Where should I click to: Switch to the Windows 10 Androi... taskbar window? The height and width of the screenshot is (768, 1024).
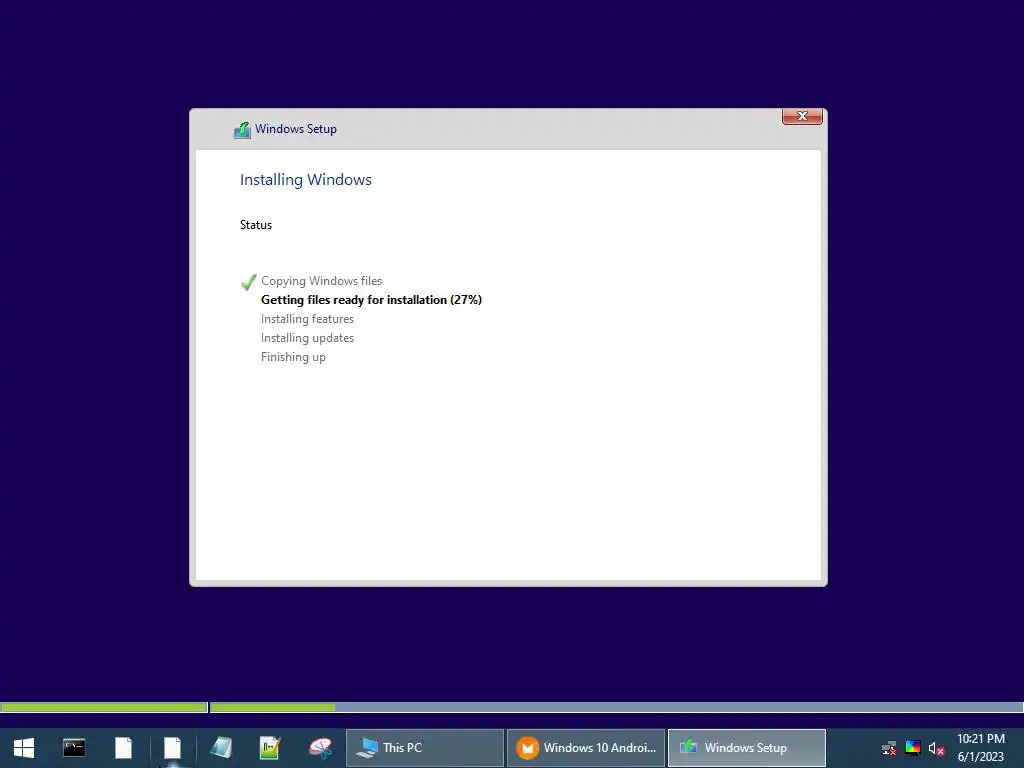(x=586, y=748)
